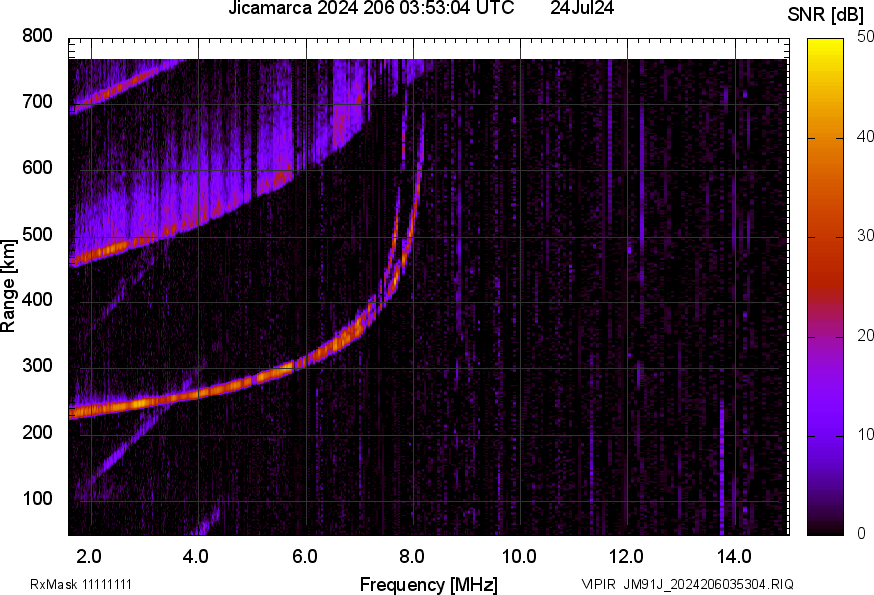Screen dimensions: 874x595
Task: Click the 'Range [km]' axis label
Action: (8, 287)
